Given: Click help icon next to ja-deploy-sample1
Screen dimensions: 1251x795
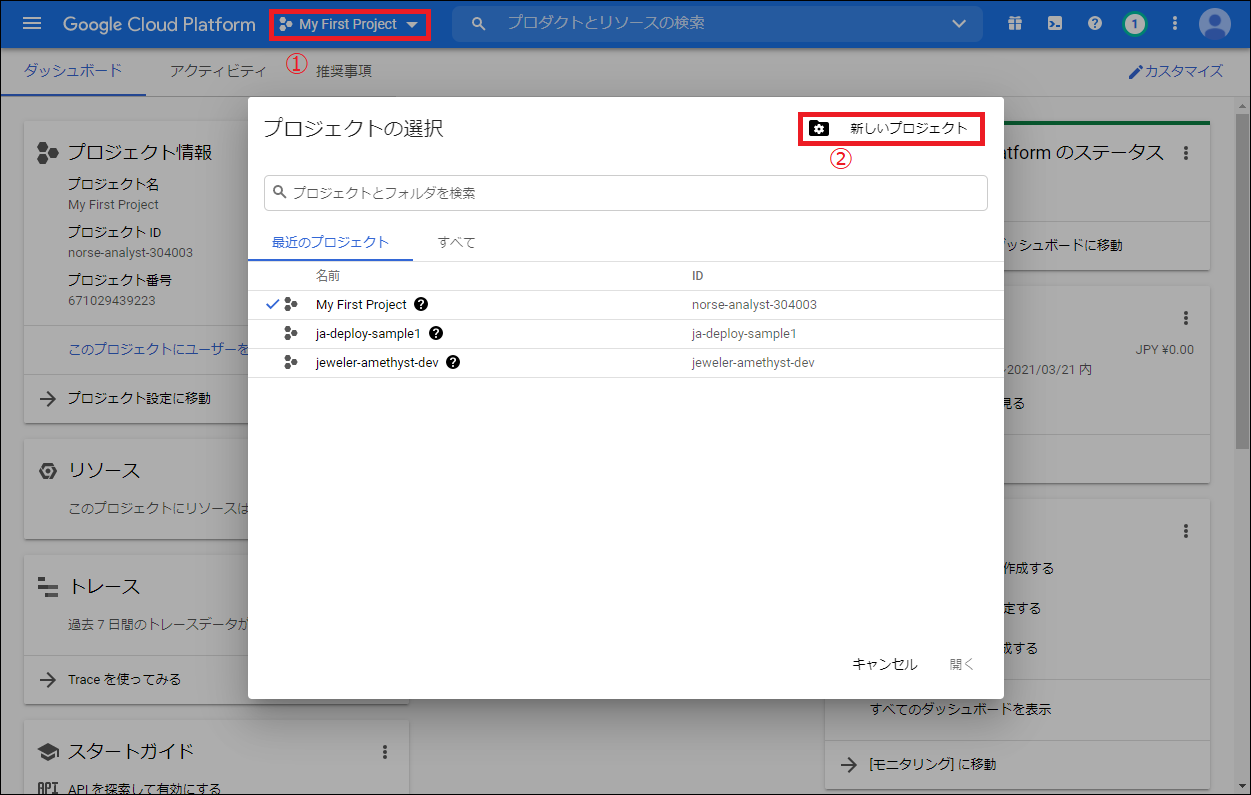Looking at the screenshot, I should pos(436,334).
